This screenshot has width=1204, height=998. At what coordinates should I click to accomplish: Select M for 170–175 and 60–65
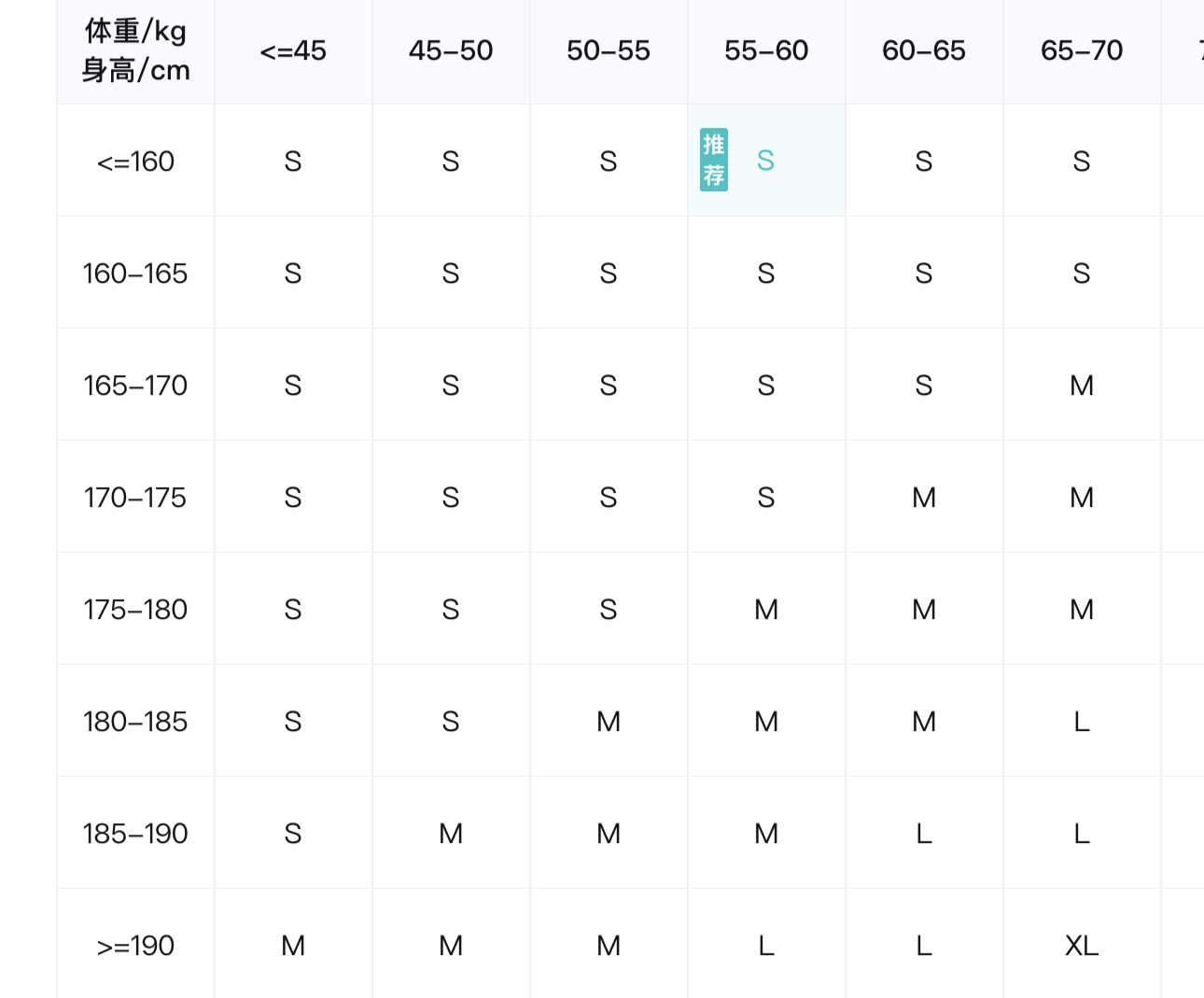[x=924, y=497]
